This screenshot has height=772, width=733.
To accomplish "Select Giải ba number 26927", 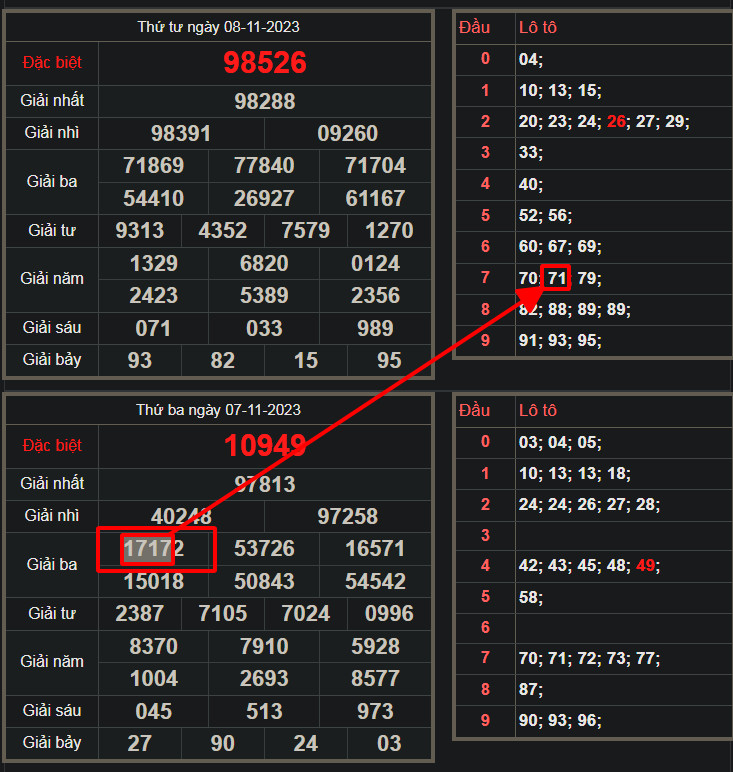I will [x=264, y=198].
